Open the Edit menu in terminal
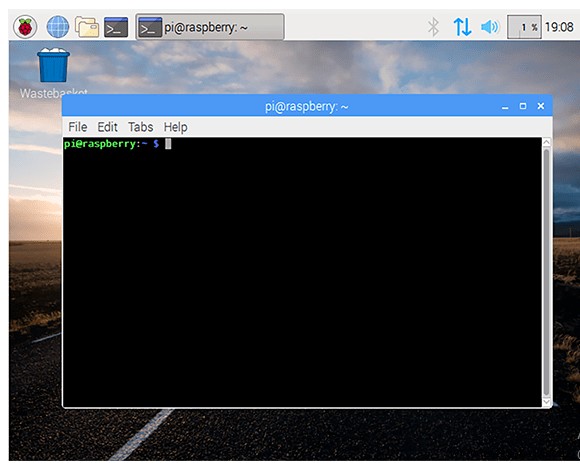 tap(107, 127)
